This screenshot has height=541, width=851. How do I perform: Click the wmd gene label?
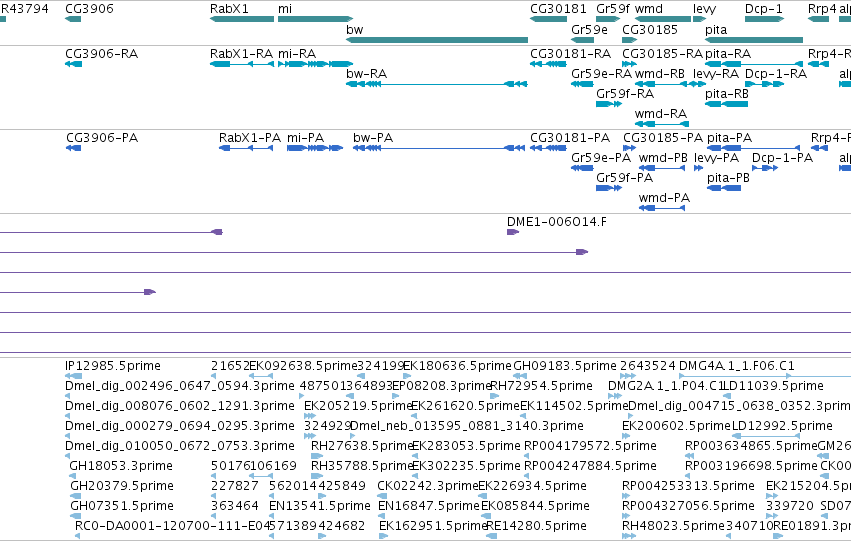tap(649, 9)
